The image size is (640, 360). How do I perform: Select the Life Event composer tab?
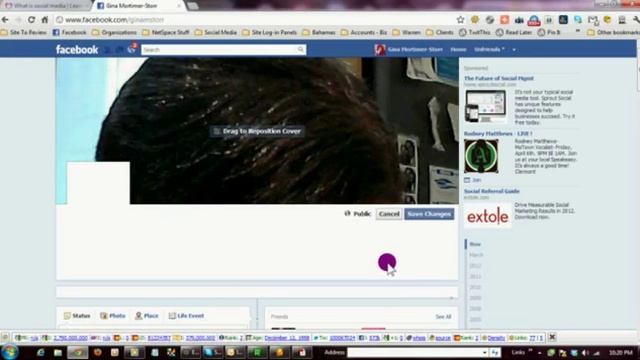[186, 316]
